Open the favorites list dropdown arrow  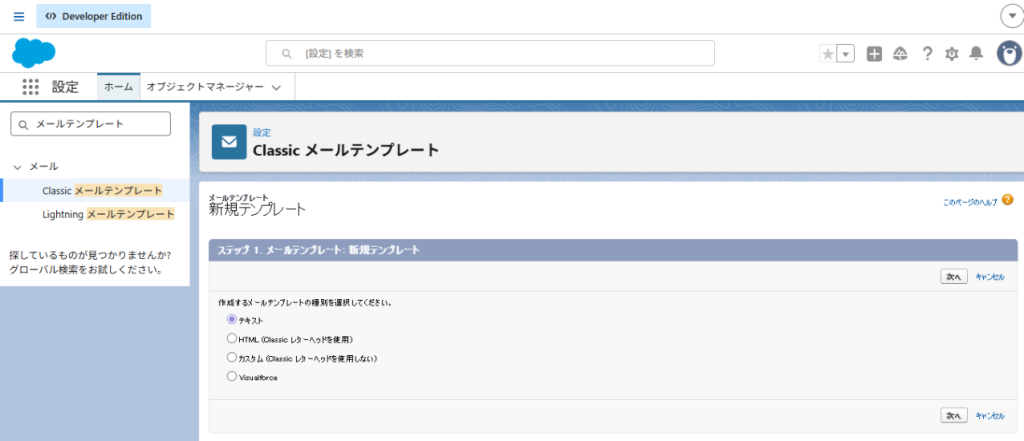click(x=846, y=54)
